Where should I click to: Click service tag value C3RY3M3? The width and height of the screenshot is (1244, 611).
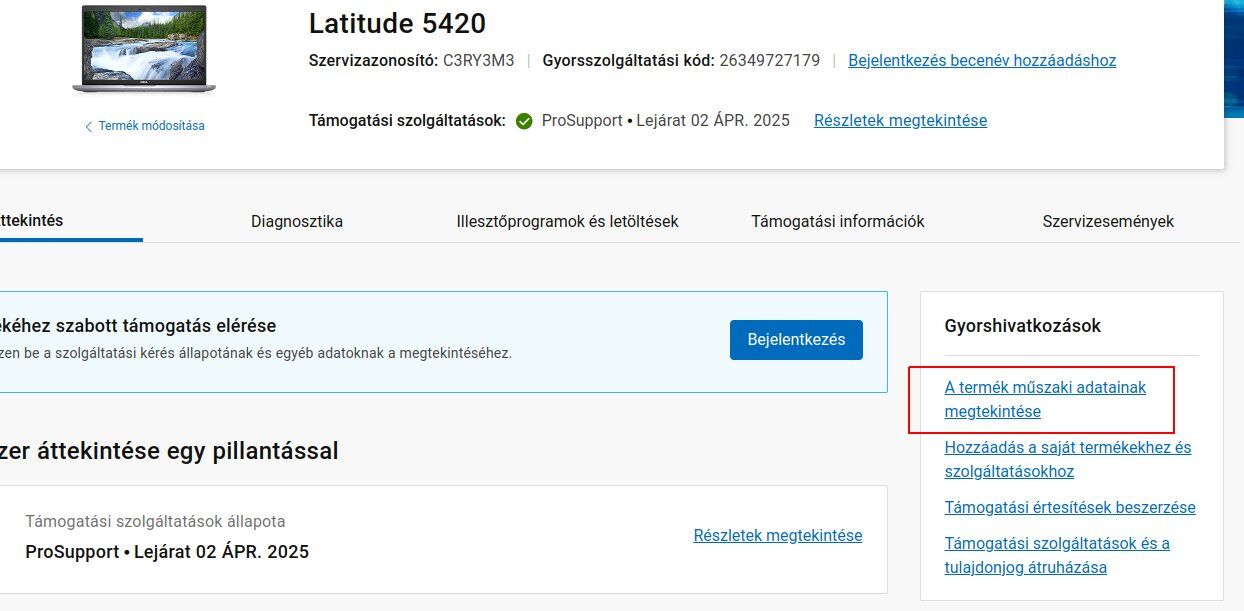[478, 60]
